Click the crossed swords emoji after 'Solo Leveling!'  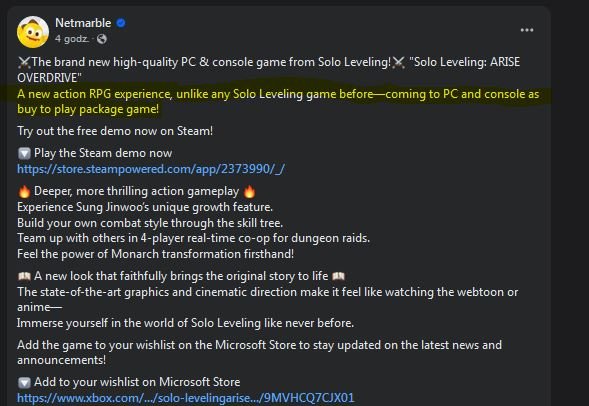[399, 62]
